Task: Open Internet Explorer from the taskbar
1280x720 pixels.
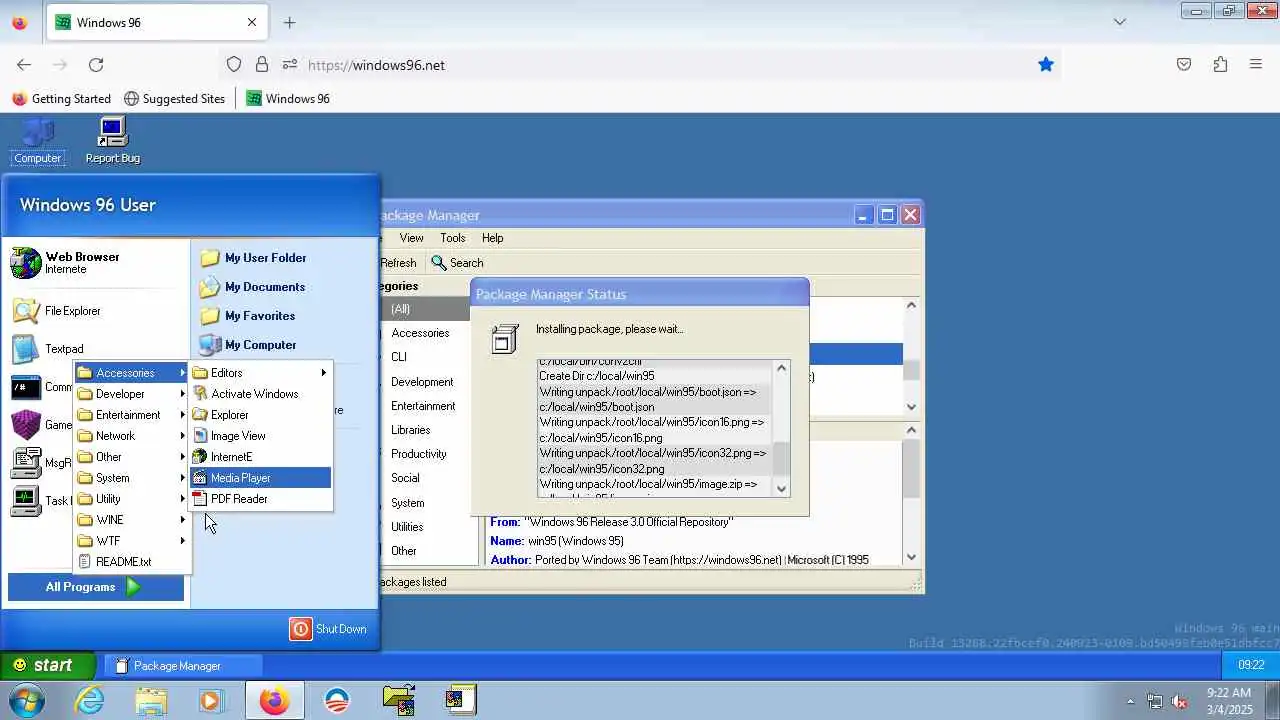Action: 90,700
